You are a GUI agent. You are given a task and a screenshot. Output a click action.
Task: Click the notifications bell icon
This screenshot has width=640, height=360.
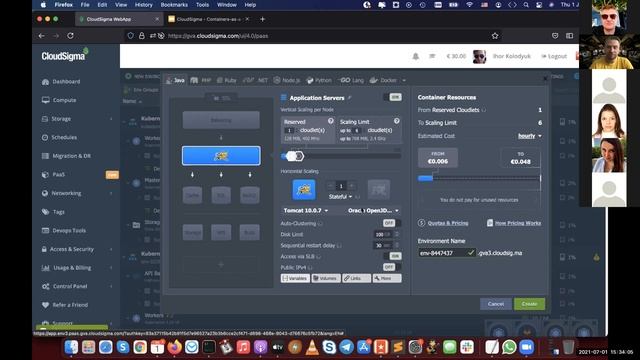[x=416, y=56]
